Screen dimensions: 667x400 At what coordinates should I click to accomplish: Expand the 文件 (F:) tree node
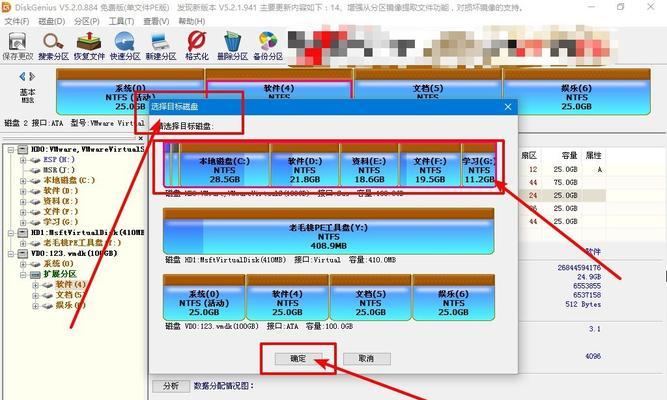(x=23, y=212)
